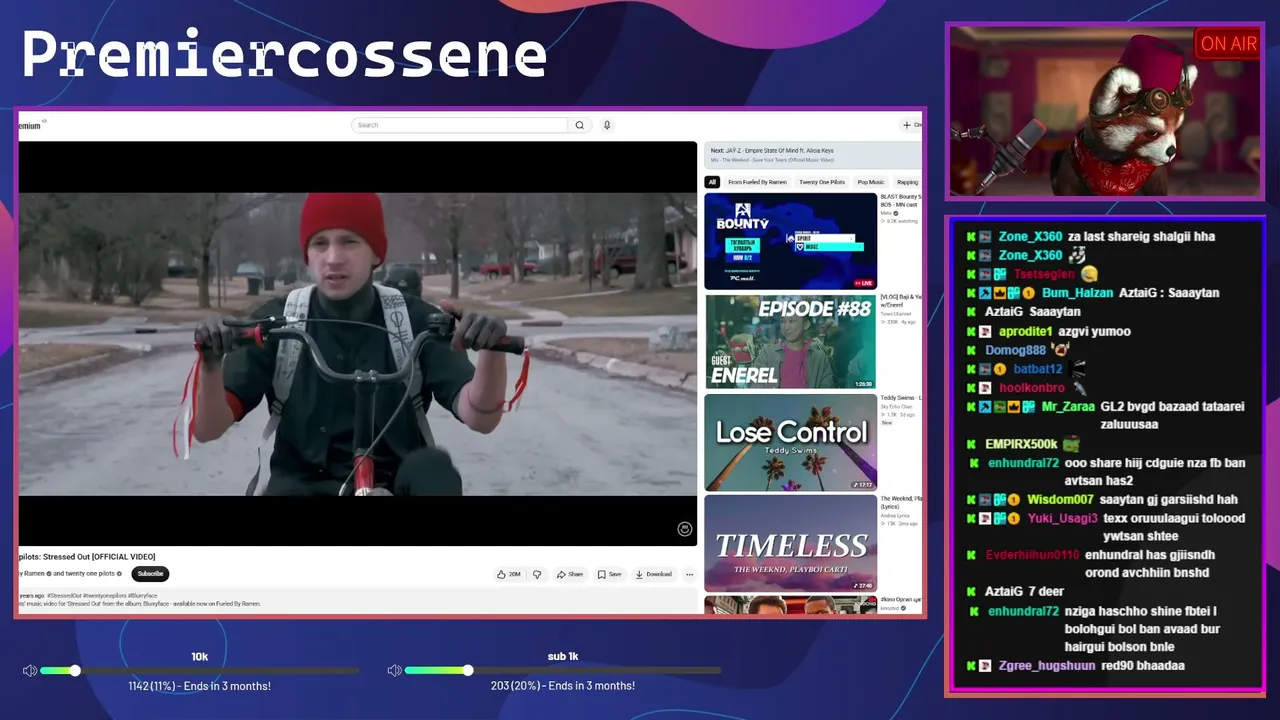Screen dimensions: 1280x720
Task: Select the Twenty One Pilots chip
Action: click(822, 182)
